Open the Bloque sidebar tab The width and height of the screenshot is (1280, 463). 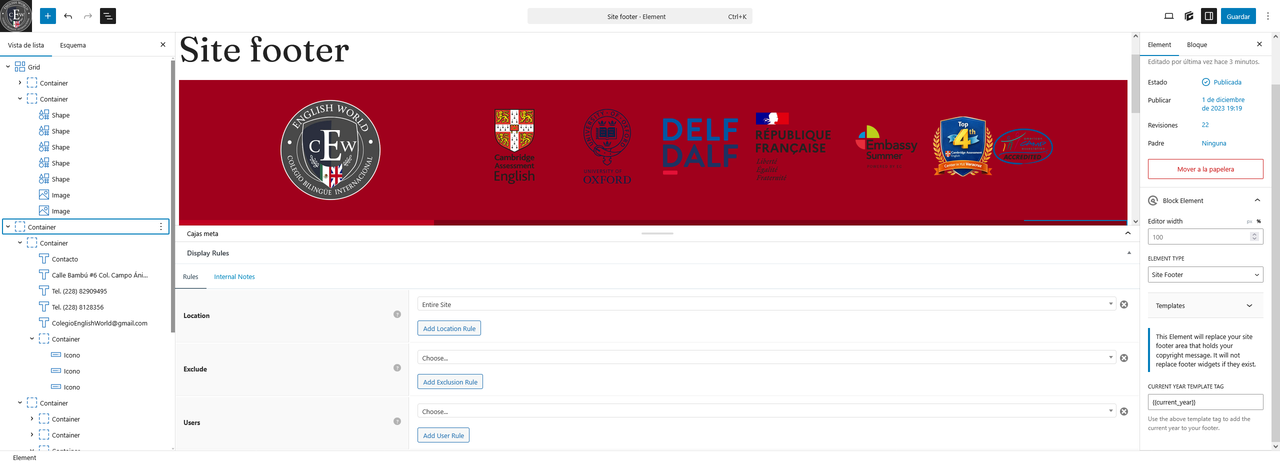(1197, 45)
